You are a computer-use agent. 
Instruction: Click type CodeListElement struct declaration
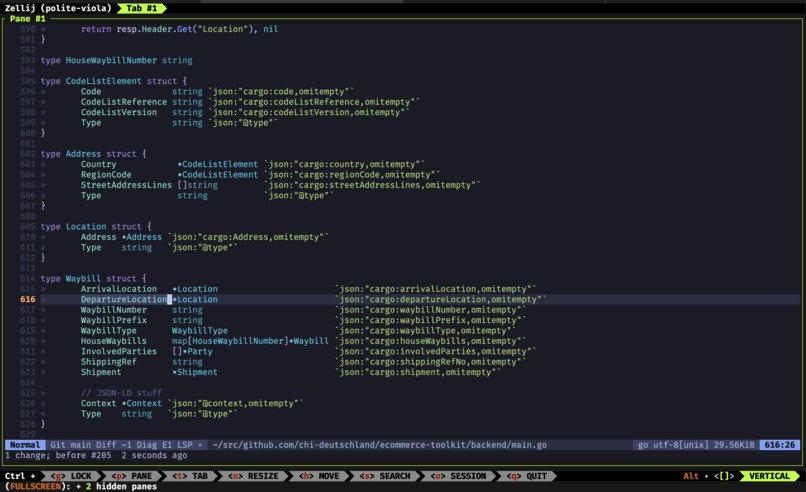point(114,81)
